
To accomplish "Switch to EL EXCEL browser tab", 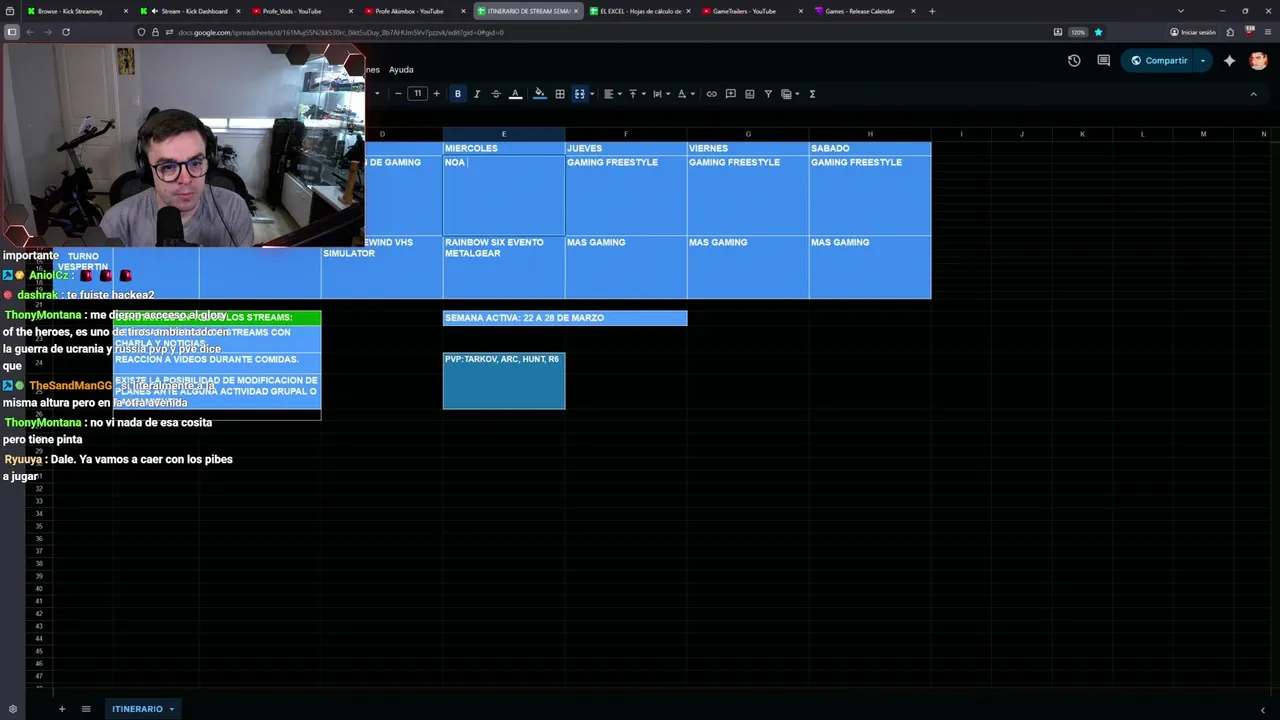I will [640, 11].
